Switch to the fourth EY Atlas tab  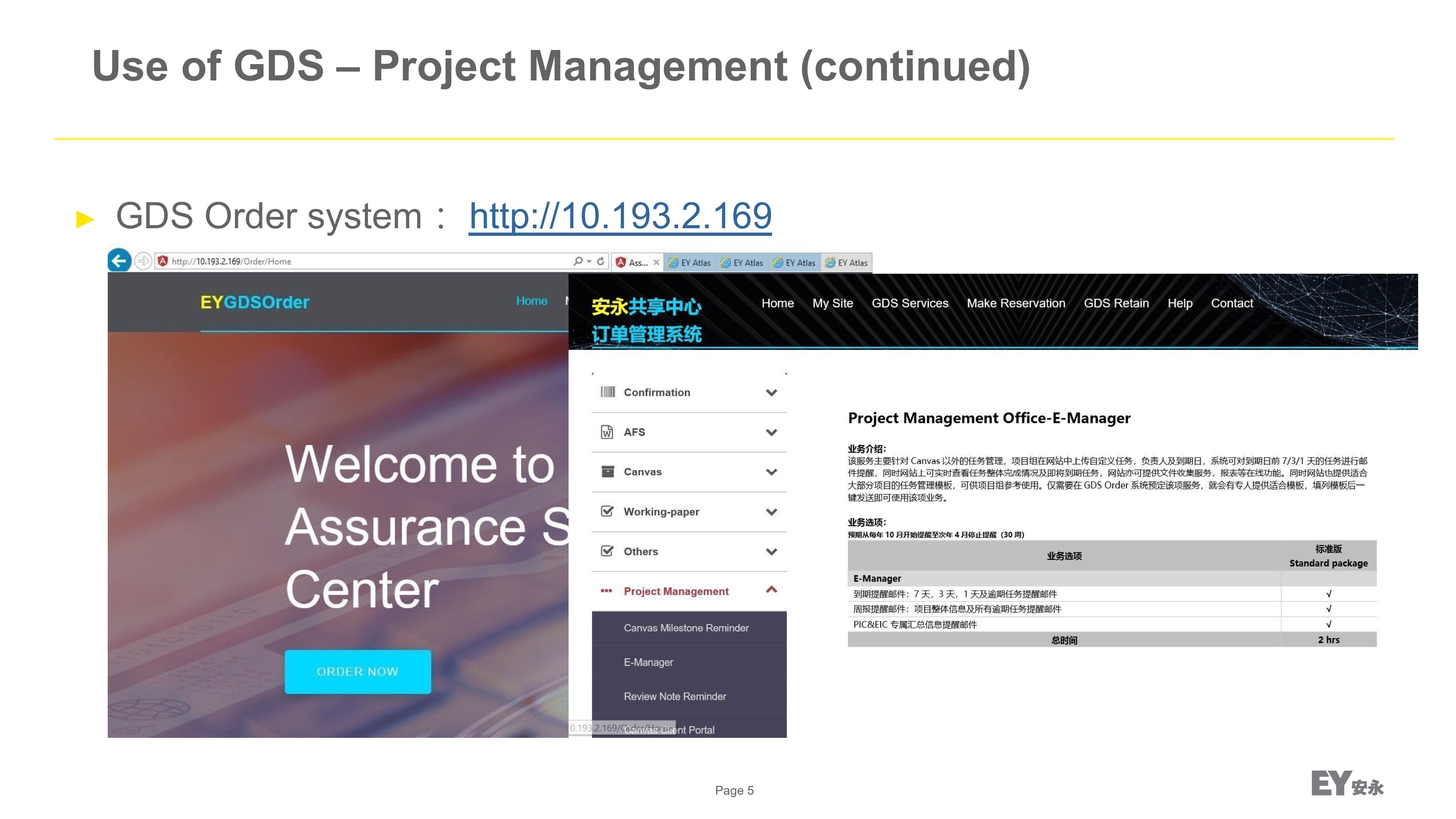pos(847,263)
